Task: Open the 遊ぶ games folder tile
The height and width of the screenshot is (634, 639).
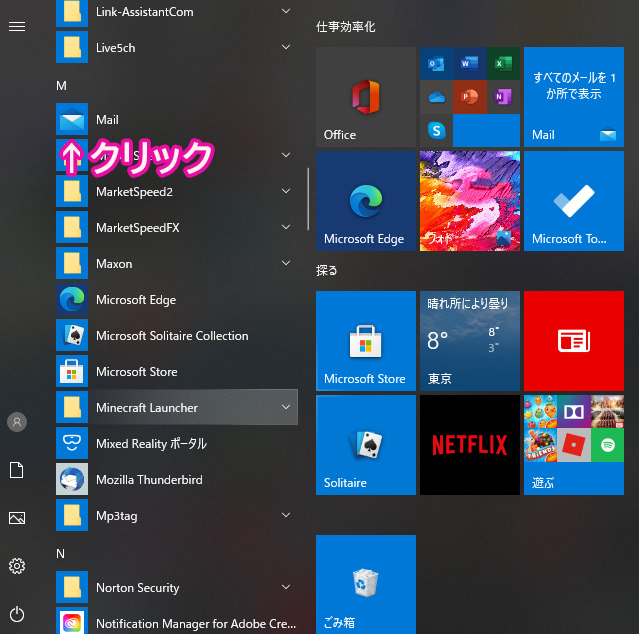Action: tap(574, 445)
